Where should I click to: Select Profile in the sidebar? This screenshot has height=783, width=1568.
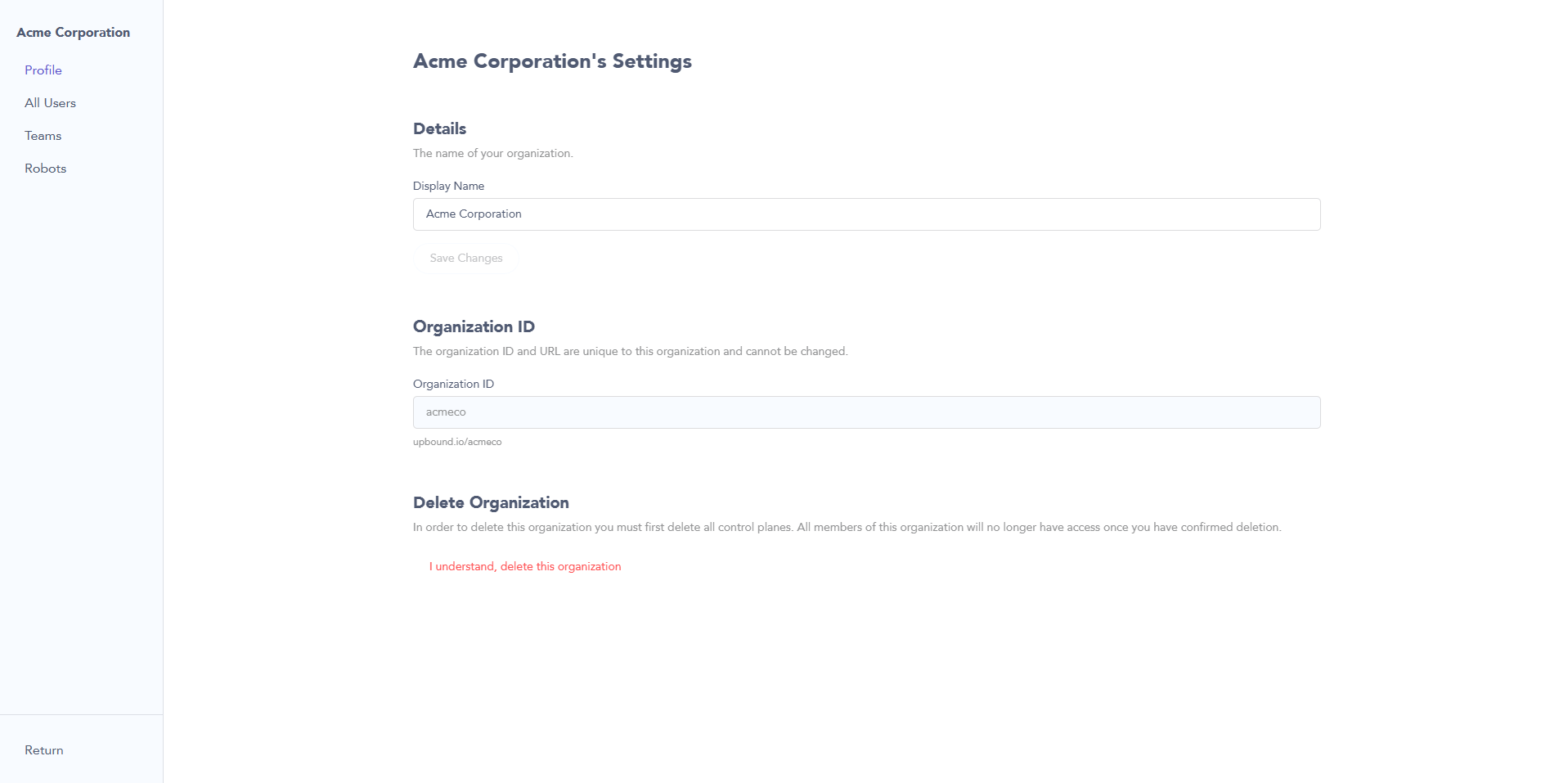pyautogui.click(x=43, y=70)
